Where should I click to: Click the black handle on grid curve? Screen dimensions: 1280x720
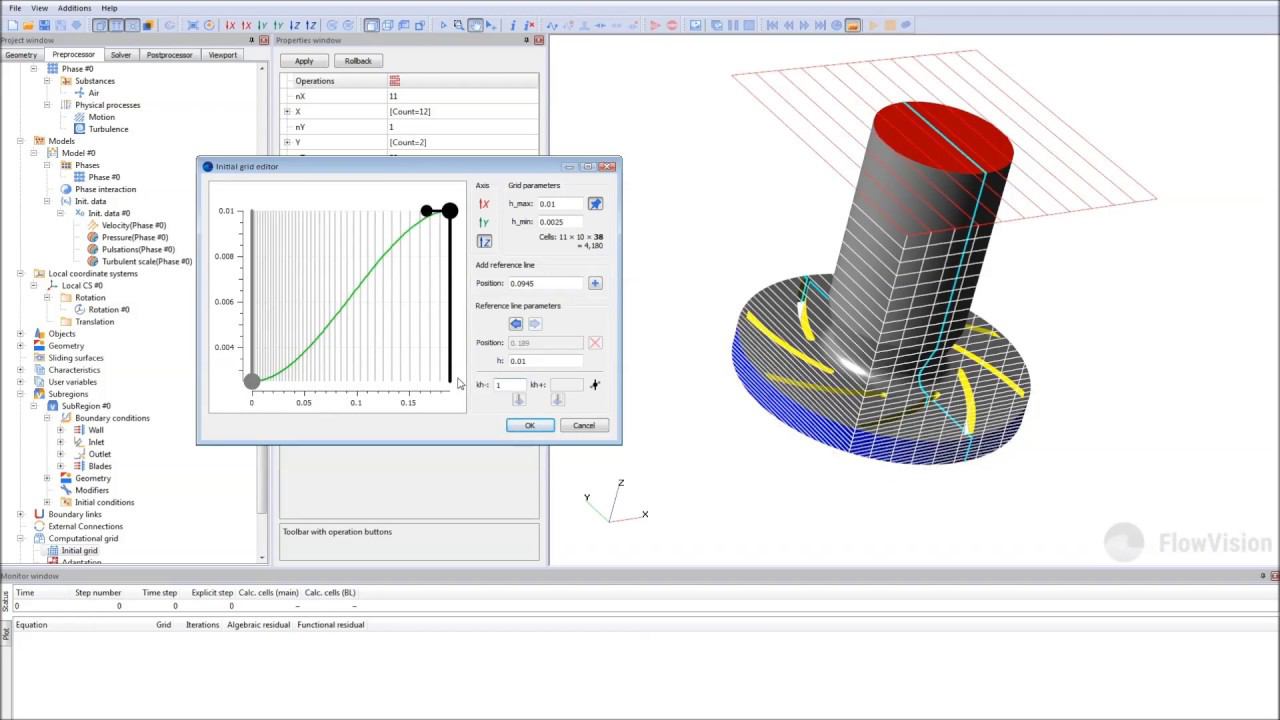[449, 211]
